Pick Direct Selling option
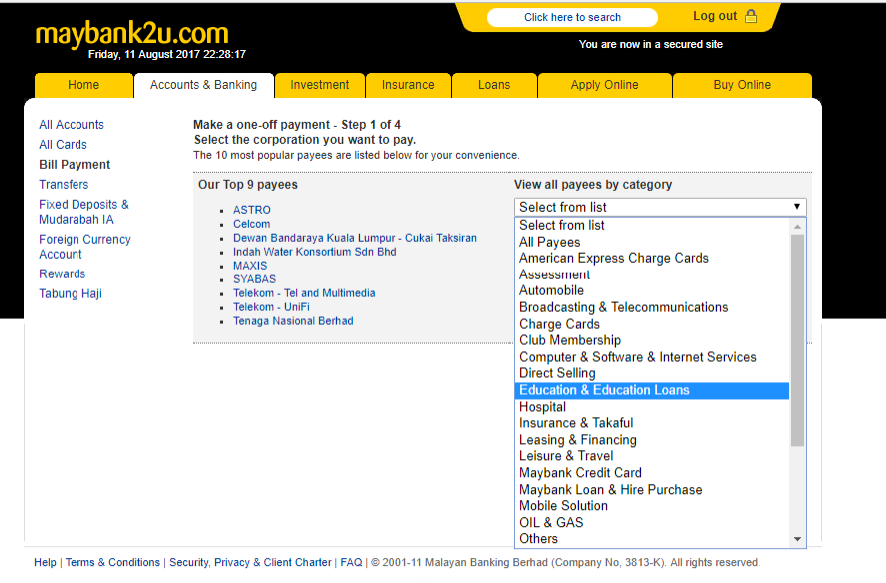886x583 pixels. coord(652,373)
